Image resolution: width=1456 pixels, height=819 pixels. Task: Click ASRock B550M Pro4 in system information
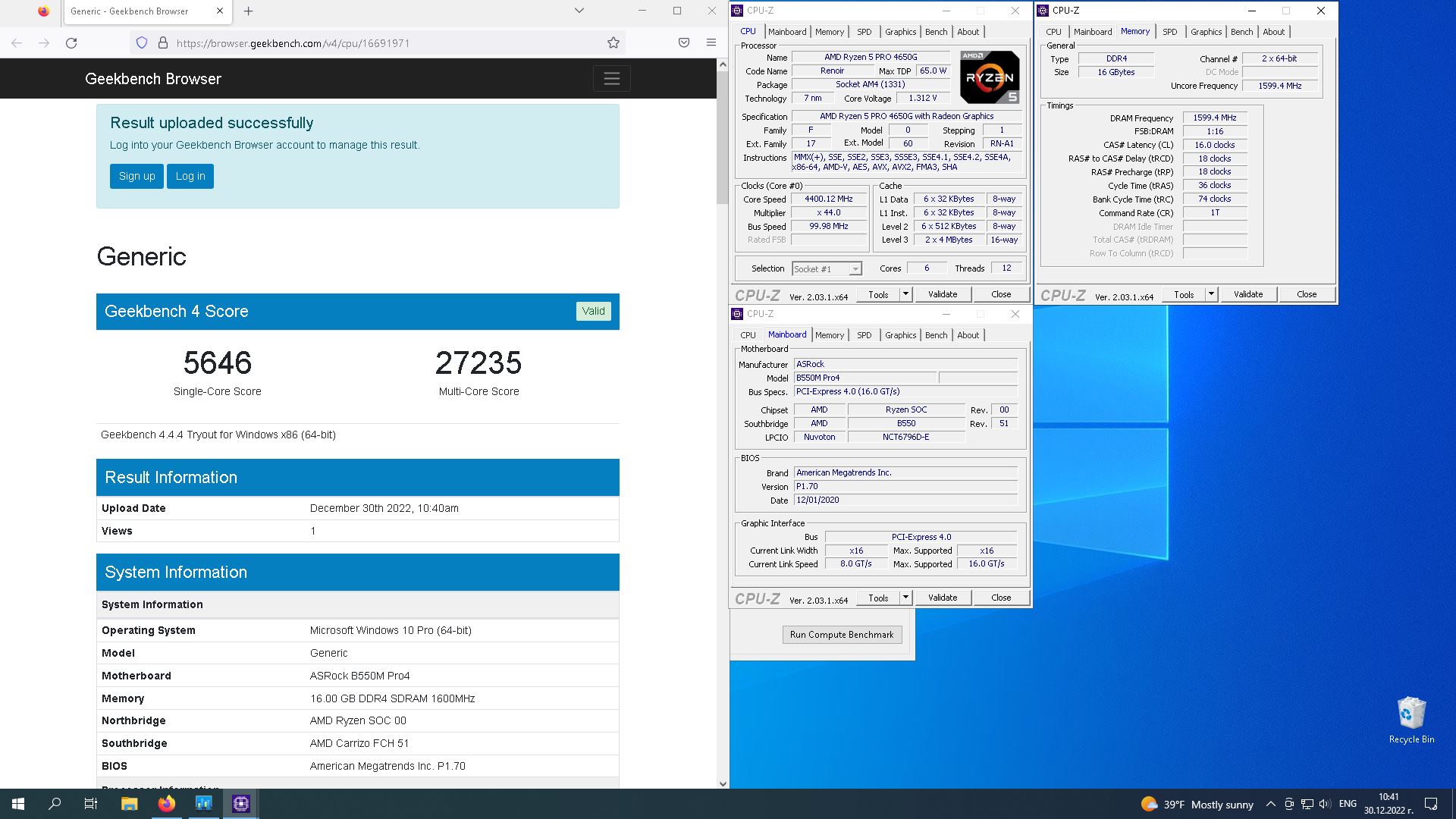tap(359, 676)
